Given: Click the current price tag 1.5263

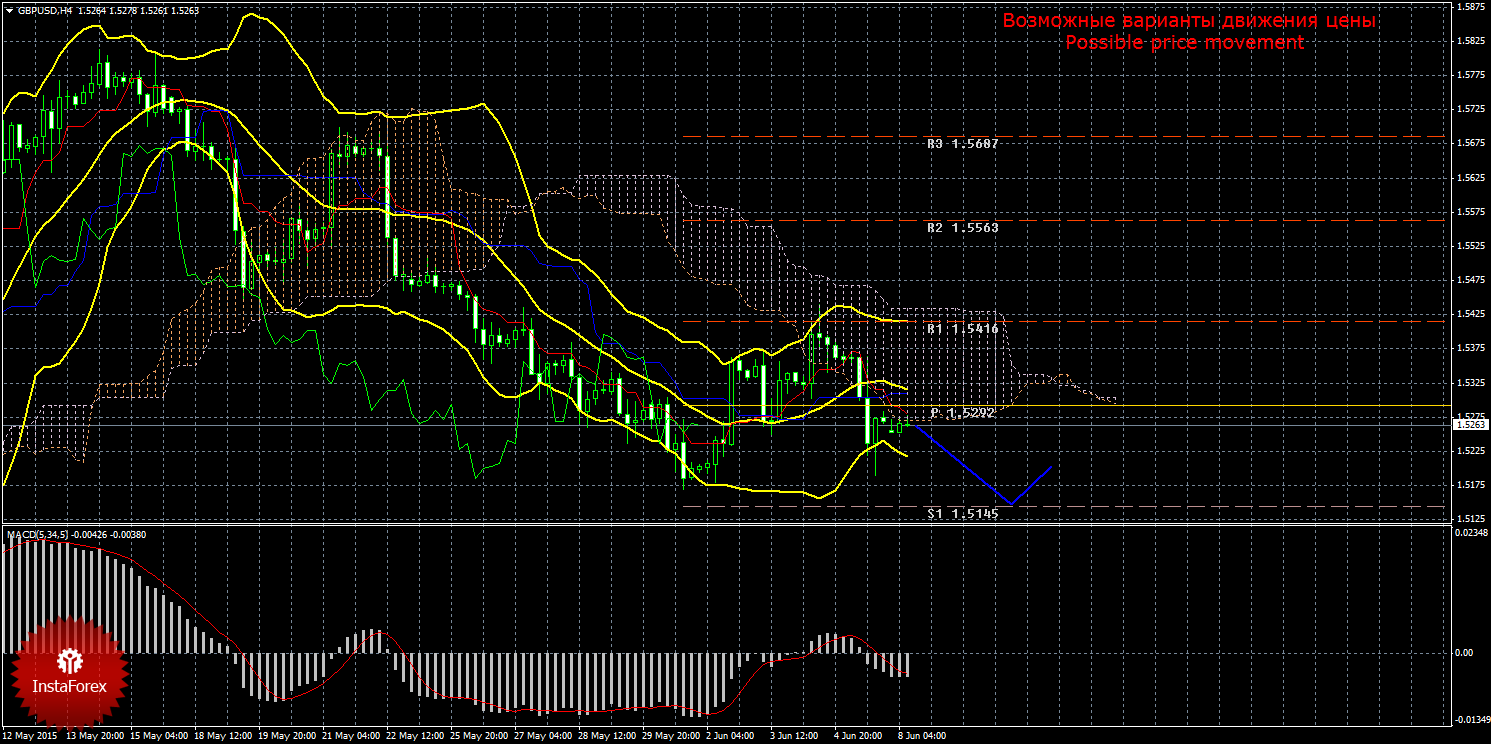Looking at the screenshot, I should (1471, 425).
